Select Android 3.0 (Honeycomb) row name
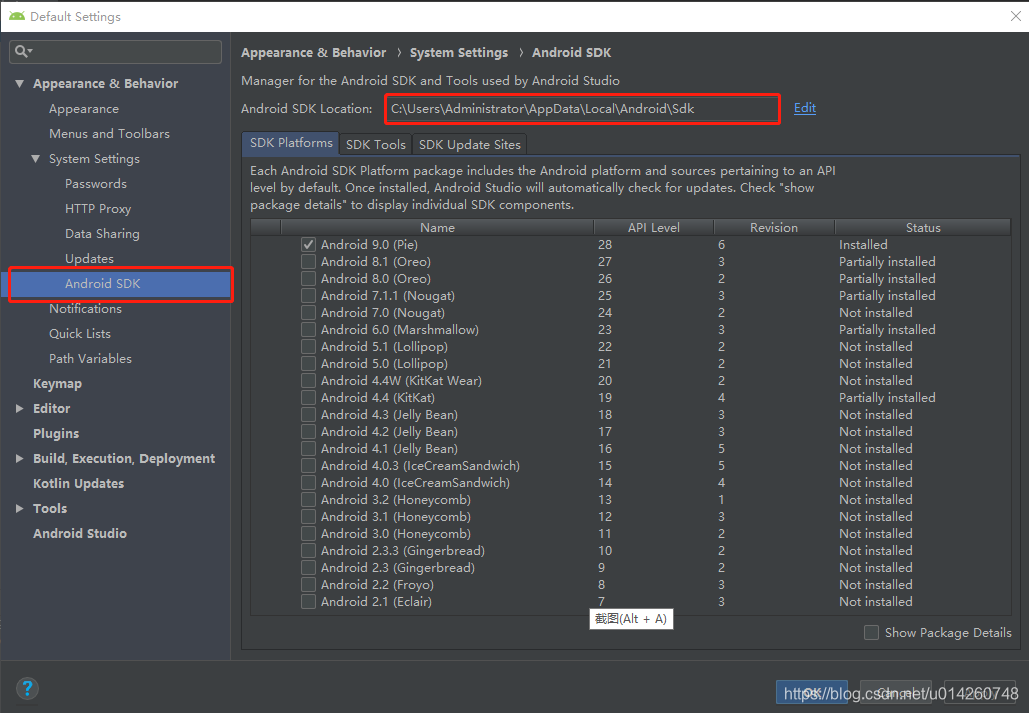The width and height of the screenshot is (1029, 713). pyautogui.click(x=396, y=534)
